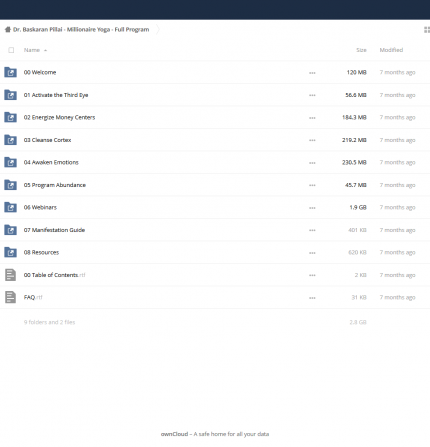Click the 08 Resources folder icon
The width and height of the screenshot is (430, 447).
[x=11, y=252]
